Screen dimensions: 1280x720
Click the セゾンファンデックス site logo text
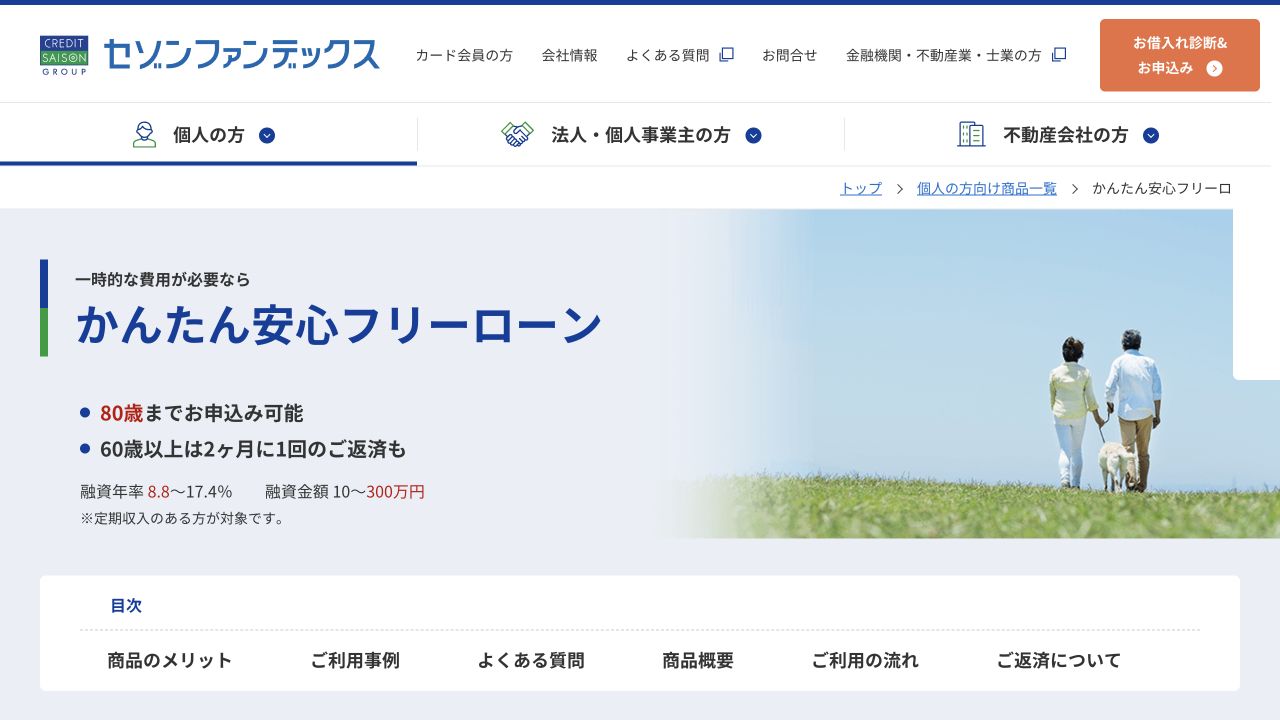tap(241, 54)
